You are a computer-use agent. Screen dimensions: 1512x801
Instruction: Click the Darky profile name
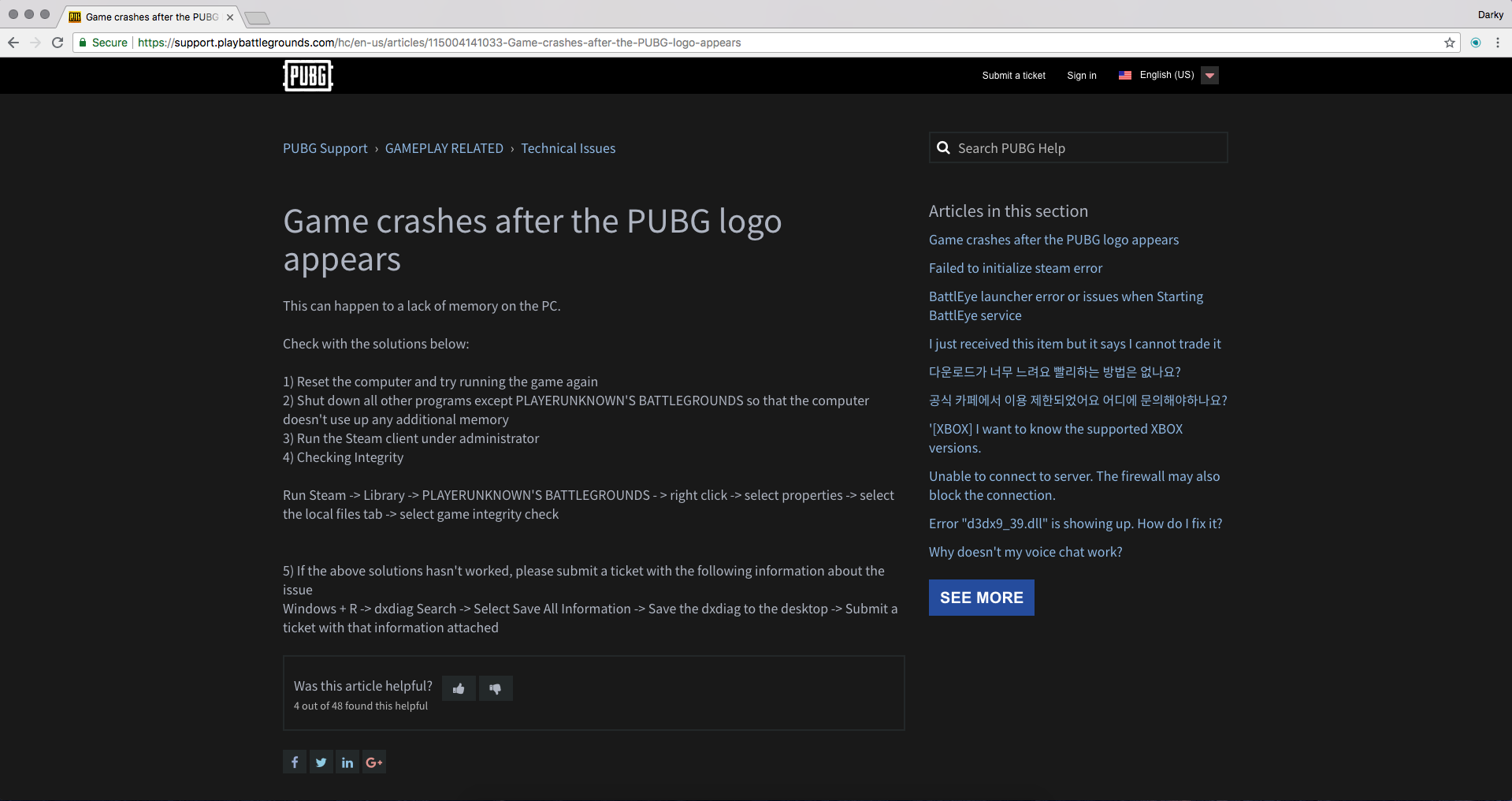point(1491,15)
